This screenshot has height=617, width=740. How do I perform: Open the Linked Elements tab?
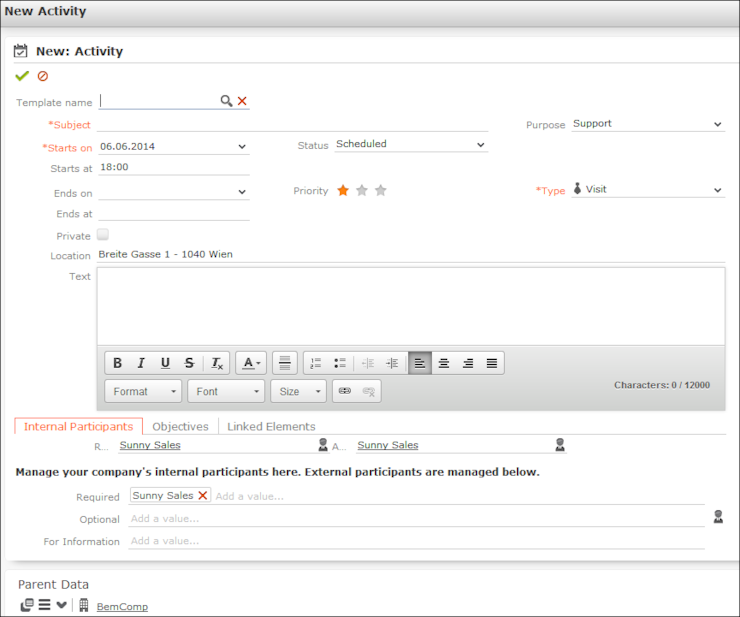(271, 426)
